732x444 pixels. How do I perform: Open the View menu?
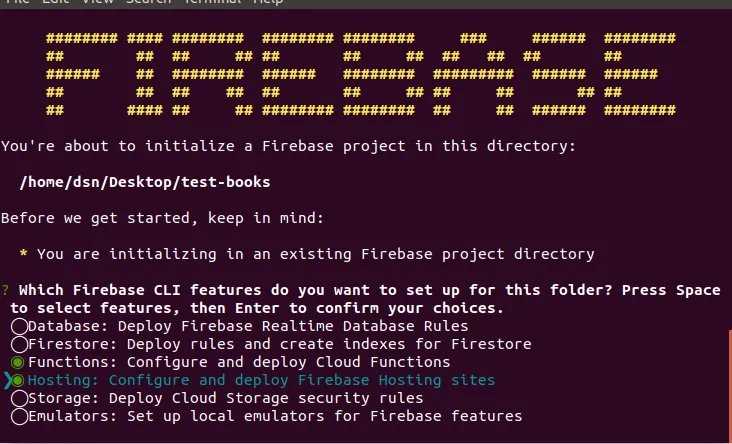click(x=97, y=1)
